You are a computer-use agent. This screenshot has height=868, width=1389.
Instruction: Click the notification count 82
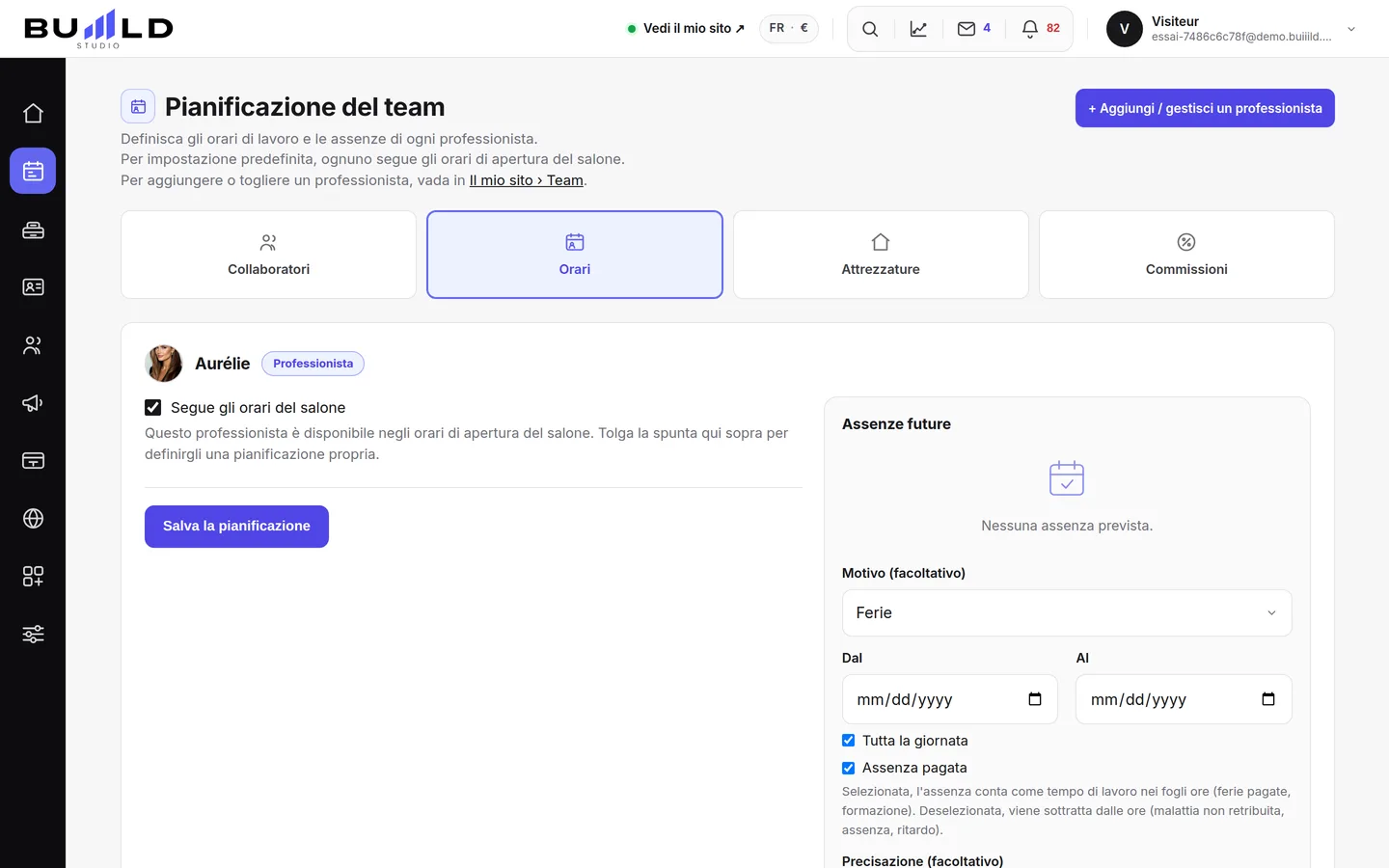point(1053,28)
